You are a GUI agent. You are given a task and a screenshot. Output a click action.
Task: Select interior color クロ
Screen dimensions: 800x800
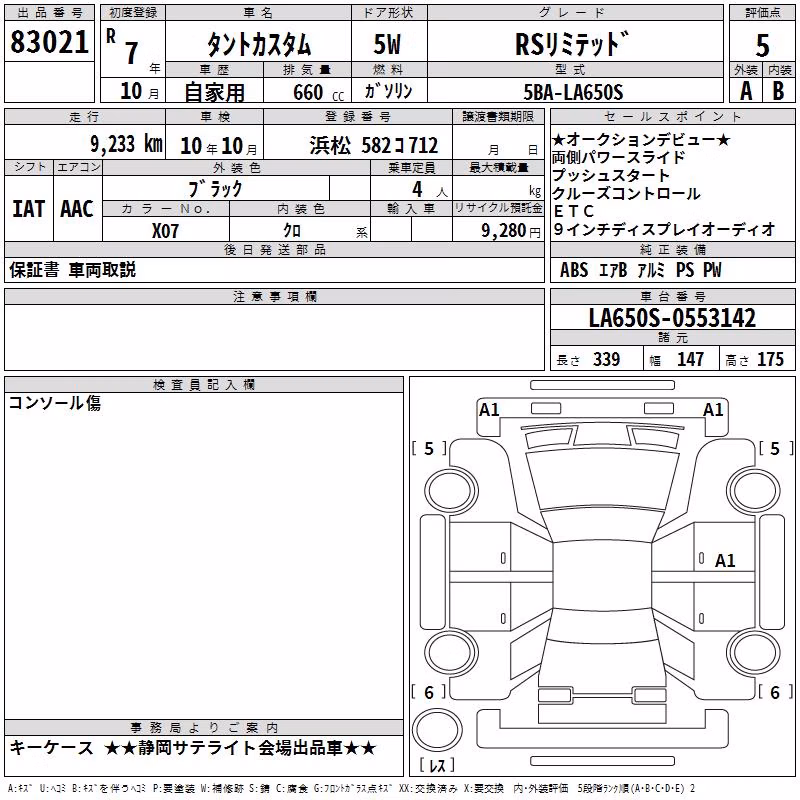tap(292, 231)
